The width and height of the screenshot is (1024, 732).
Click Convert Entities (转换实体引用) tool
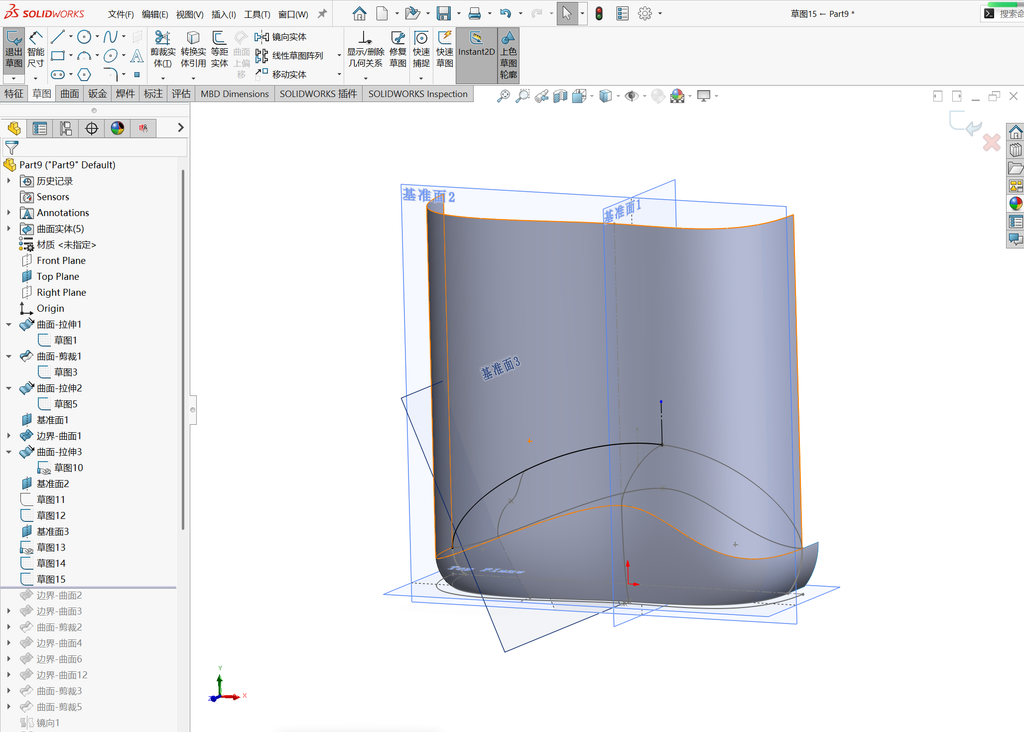[x=193, y=50]
